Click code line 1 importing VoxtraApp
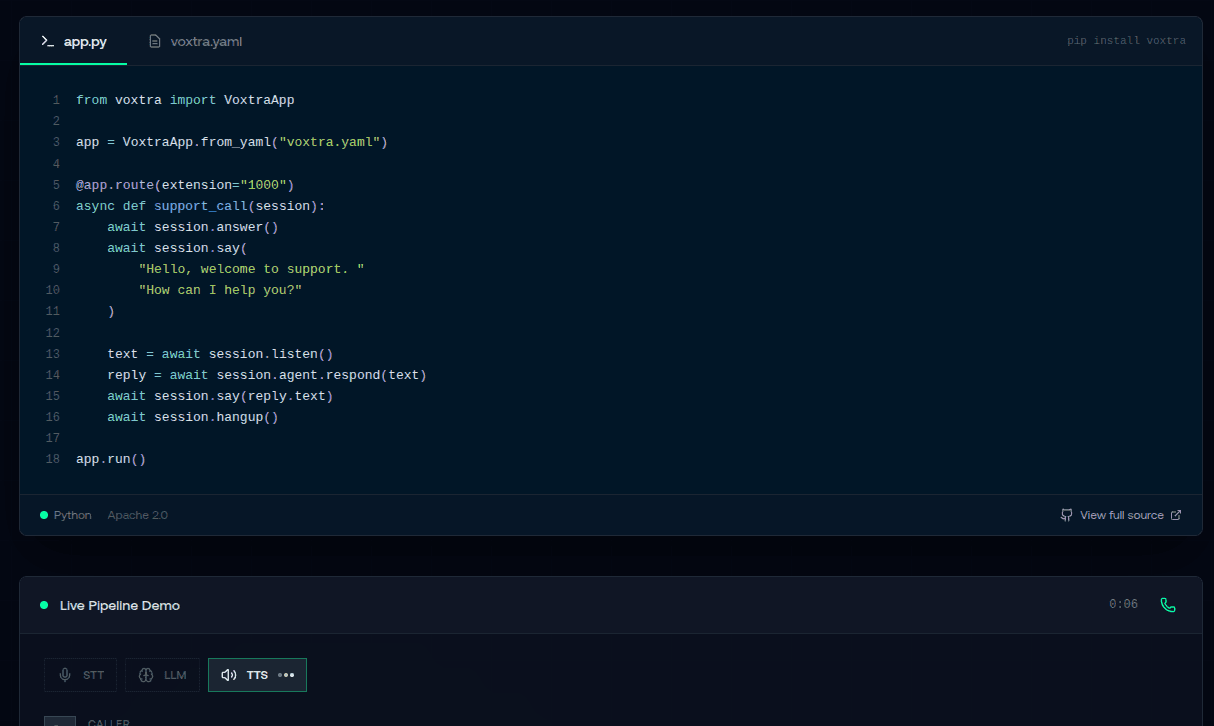The height and width of the screenshot is (726, 1214). pyautogui.click(x=185, y=100)
